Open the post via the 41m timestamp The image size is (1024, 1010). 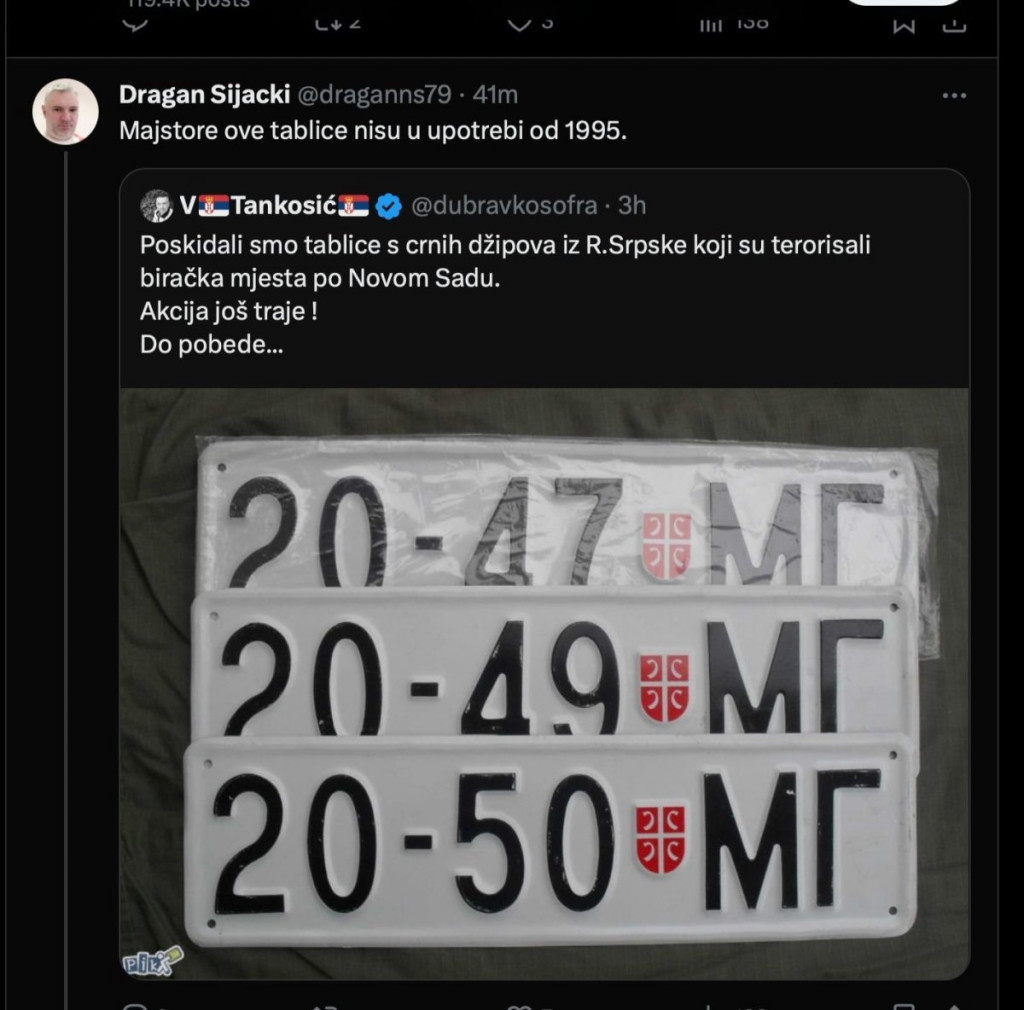pos(495,95)
